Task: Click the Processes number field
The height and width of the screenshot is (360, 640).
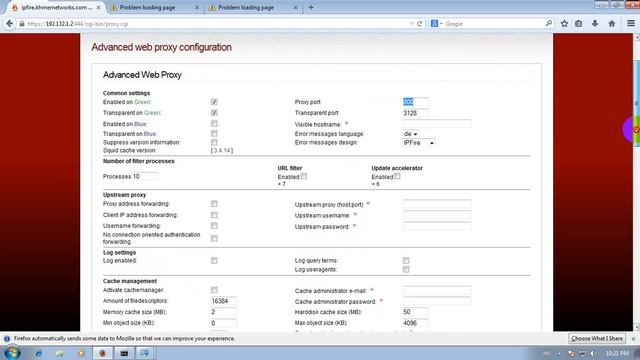Action: click(x=145, y=176)
